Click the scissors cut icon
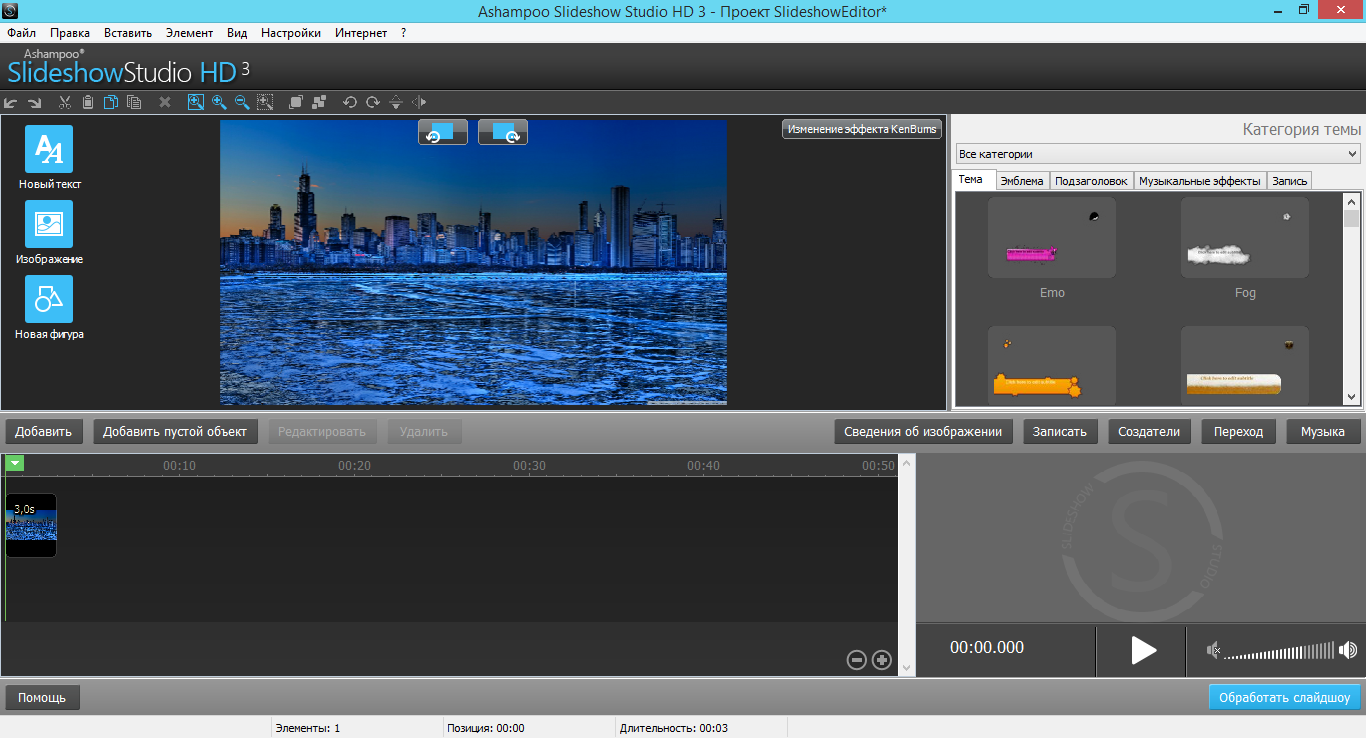Screen dimensions: 1366x738 click(x=65, y=102)
